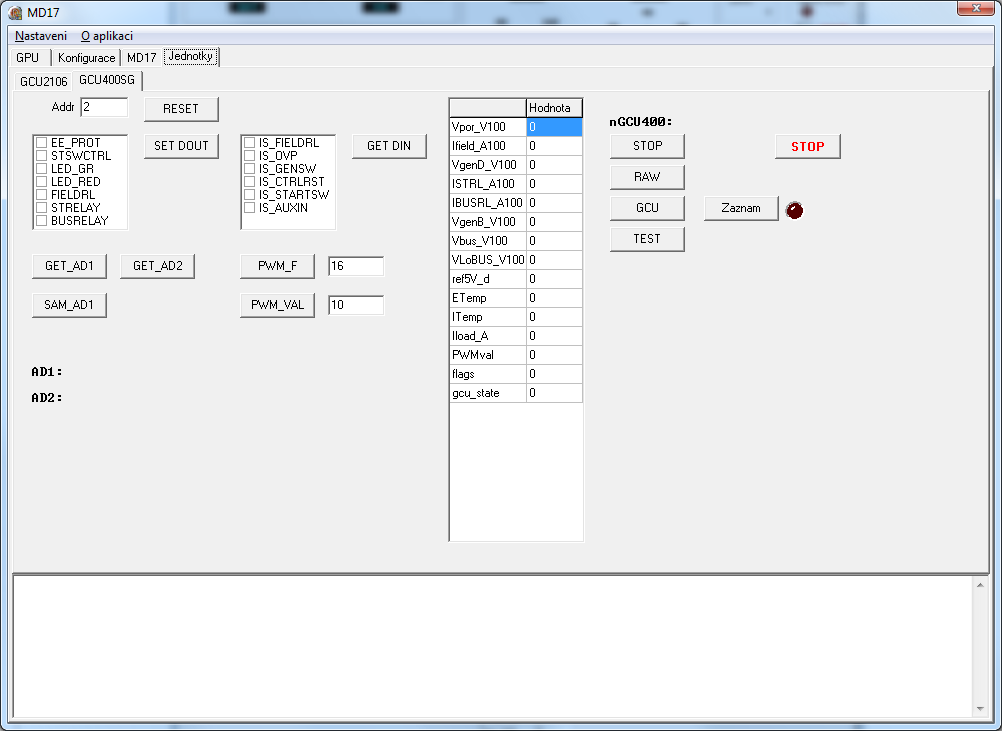Click the log scrollbar up arrow
This screenshot has width=1002, height=731.
click(x=980, y=585)
